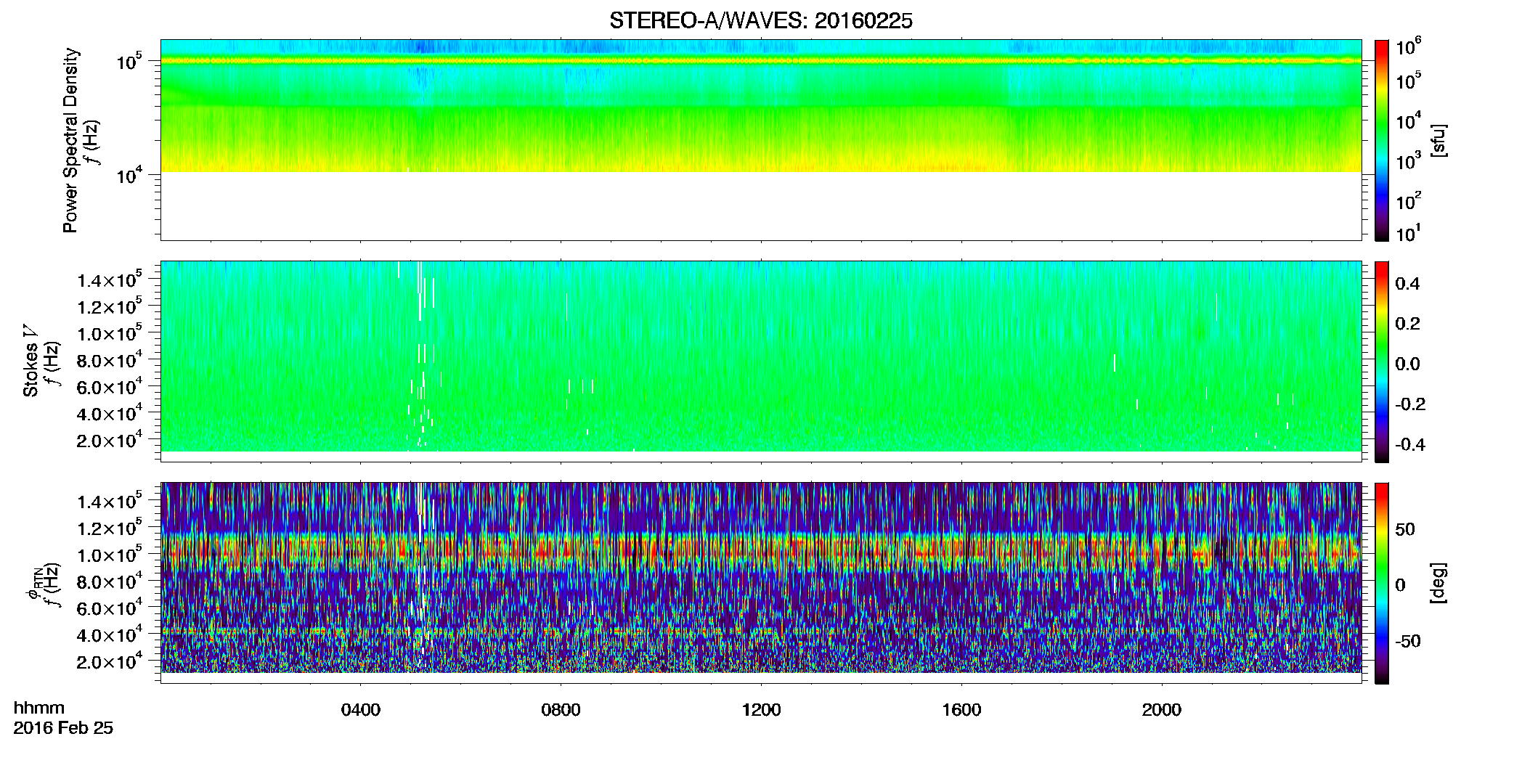Click the 1200 time axis label
Image resolution: width=1522 pixels, height=784 pixels.
pyautogui.click(x=761, y=710)
